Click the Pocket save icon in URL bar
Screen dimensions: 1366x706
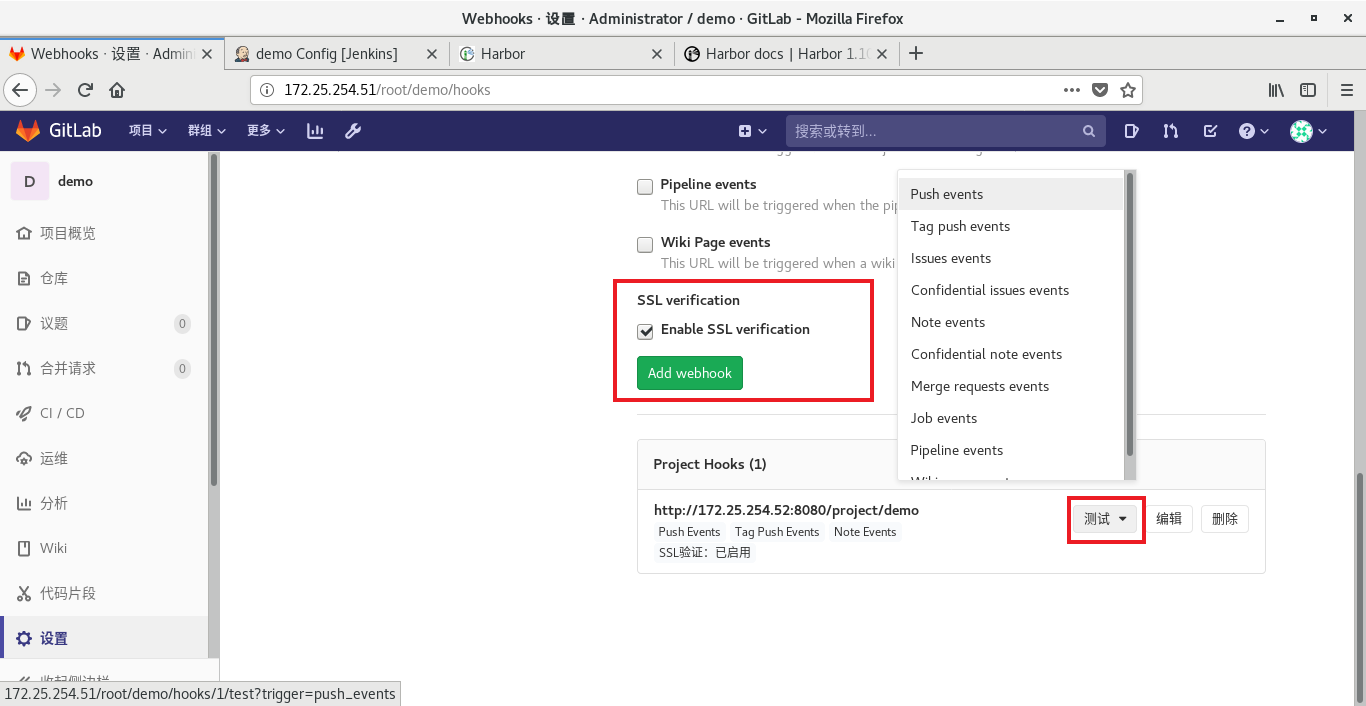1100,90
